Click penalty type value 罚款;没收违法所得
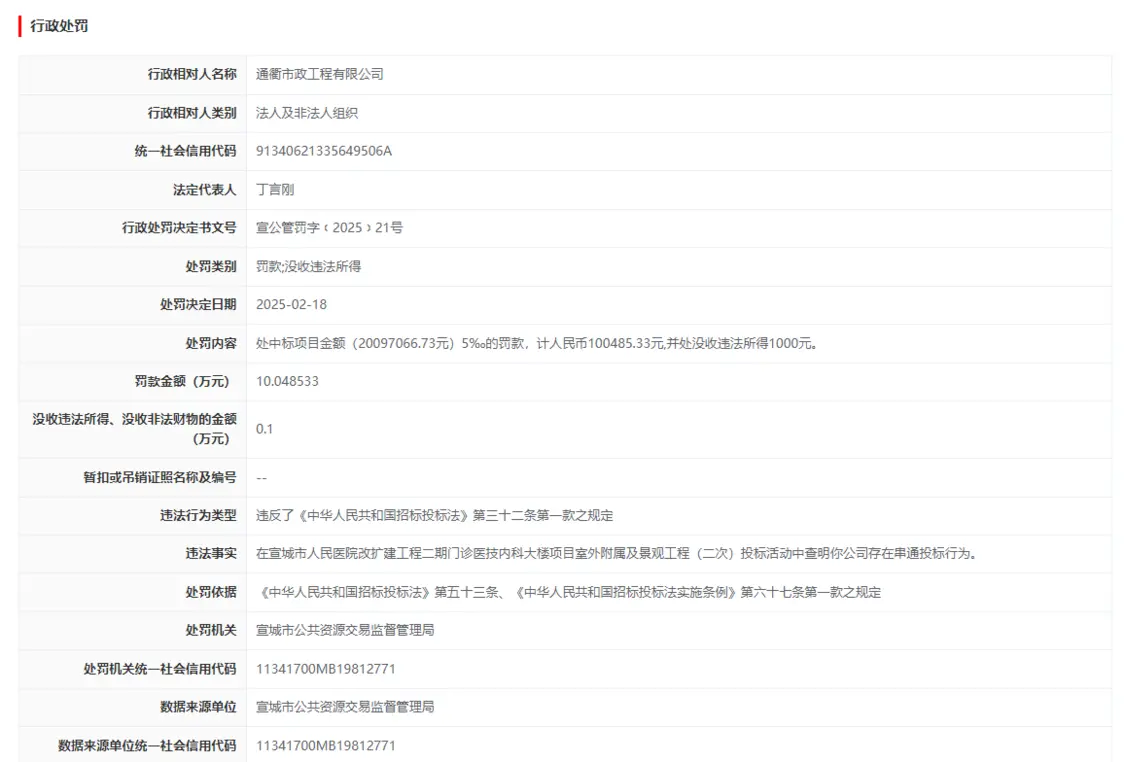The height and width of the screenshot is (762, 1125). pos(308,266)
